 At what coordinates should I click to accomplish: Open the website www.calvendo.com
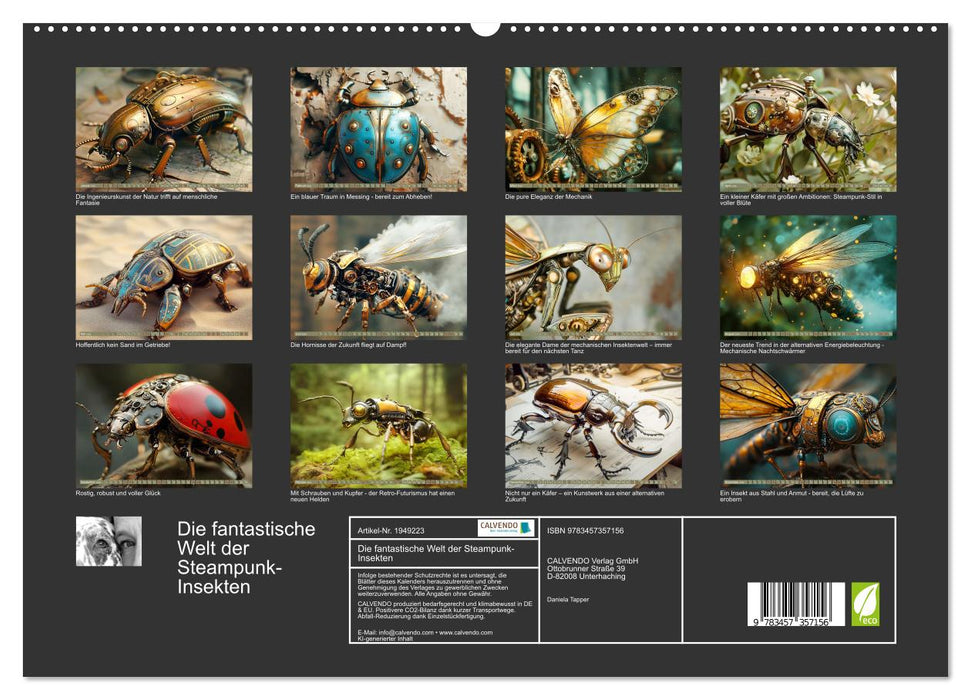466,631
